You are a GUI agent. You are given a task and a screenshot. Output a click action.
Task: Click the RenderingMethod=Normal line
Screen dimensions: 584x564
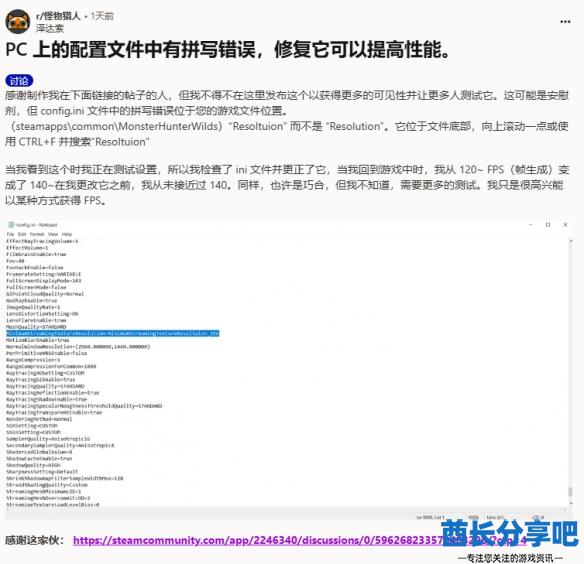[39, 419]
